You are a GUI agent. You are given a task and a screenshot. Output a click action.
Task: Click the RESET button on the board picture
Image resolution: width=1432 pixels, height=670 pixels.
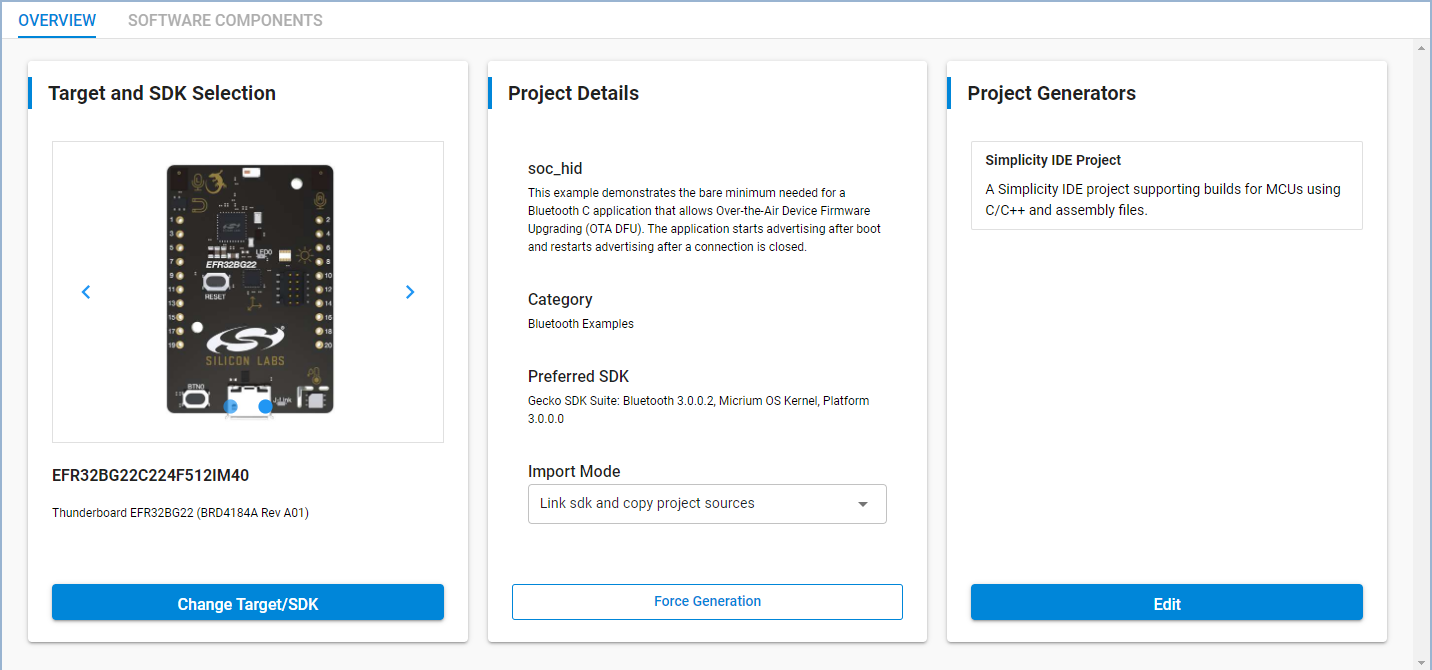click(x=215, y=283)
